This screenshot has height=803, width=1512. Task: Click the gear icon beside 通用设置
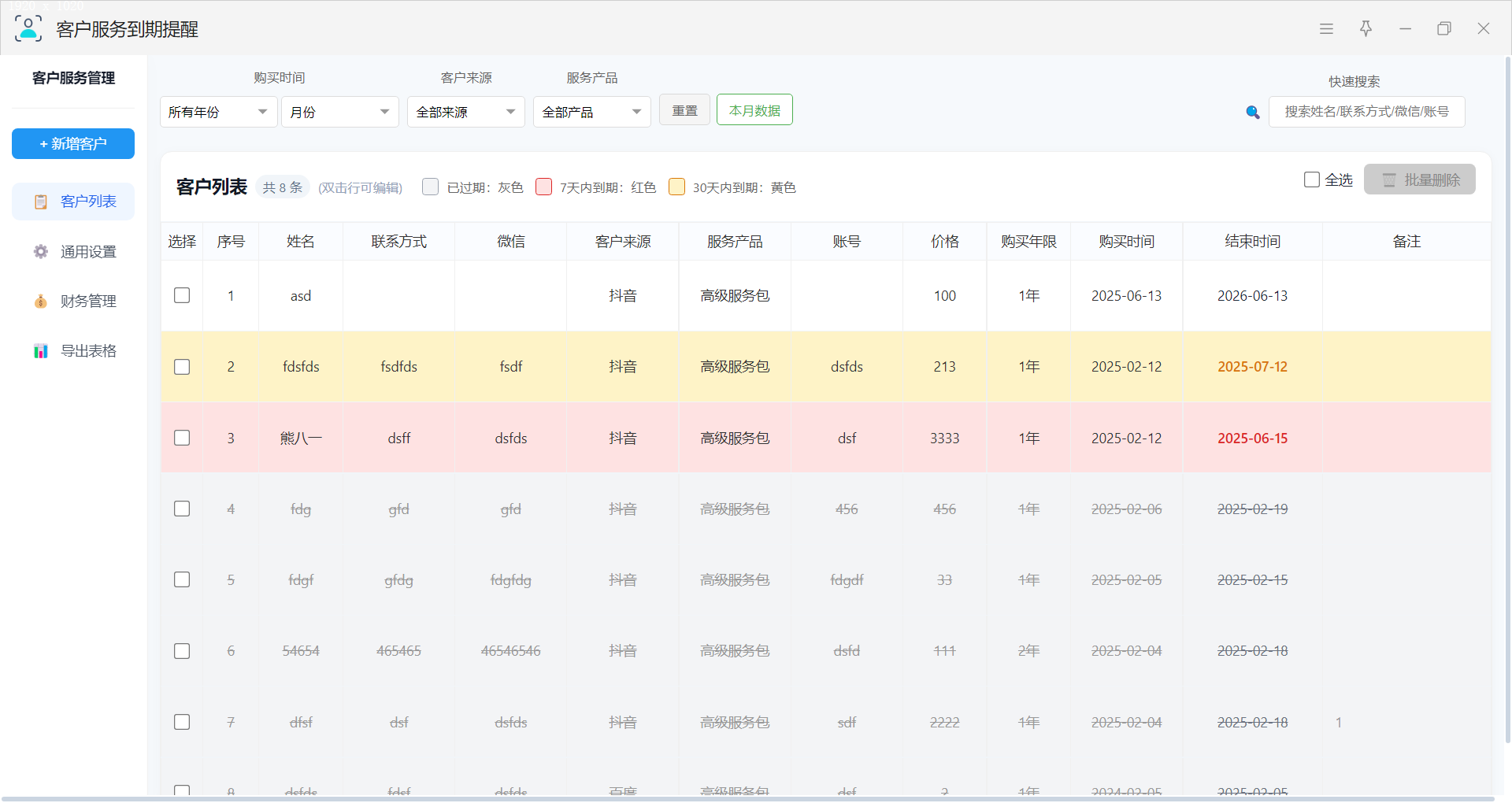(x=41, y=251)
